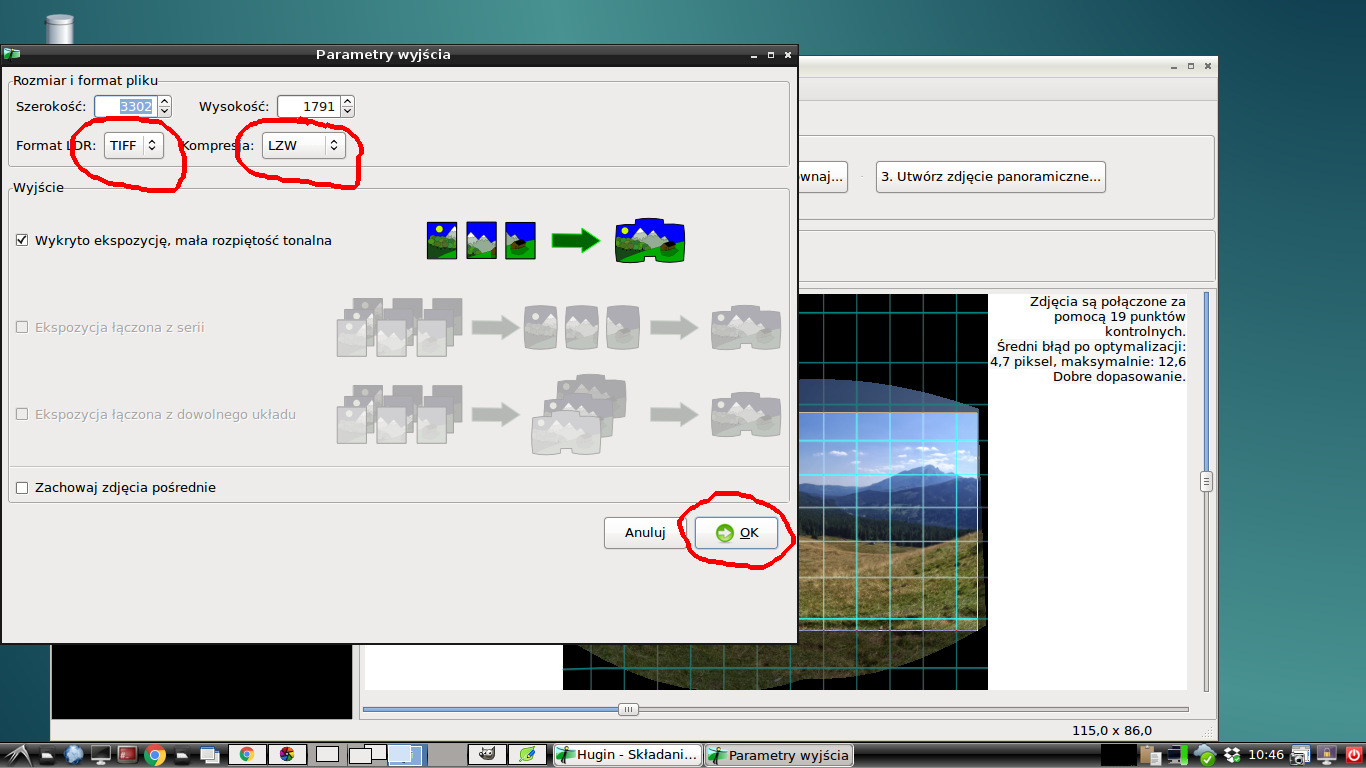Open the clipboard manager tray icon
Viewport: 1366px width, 768px height.
1149,755
